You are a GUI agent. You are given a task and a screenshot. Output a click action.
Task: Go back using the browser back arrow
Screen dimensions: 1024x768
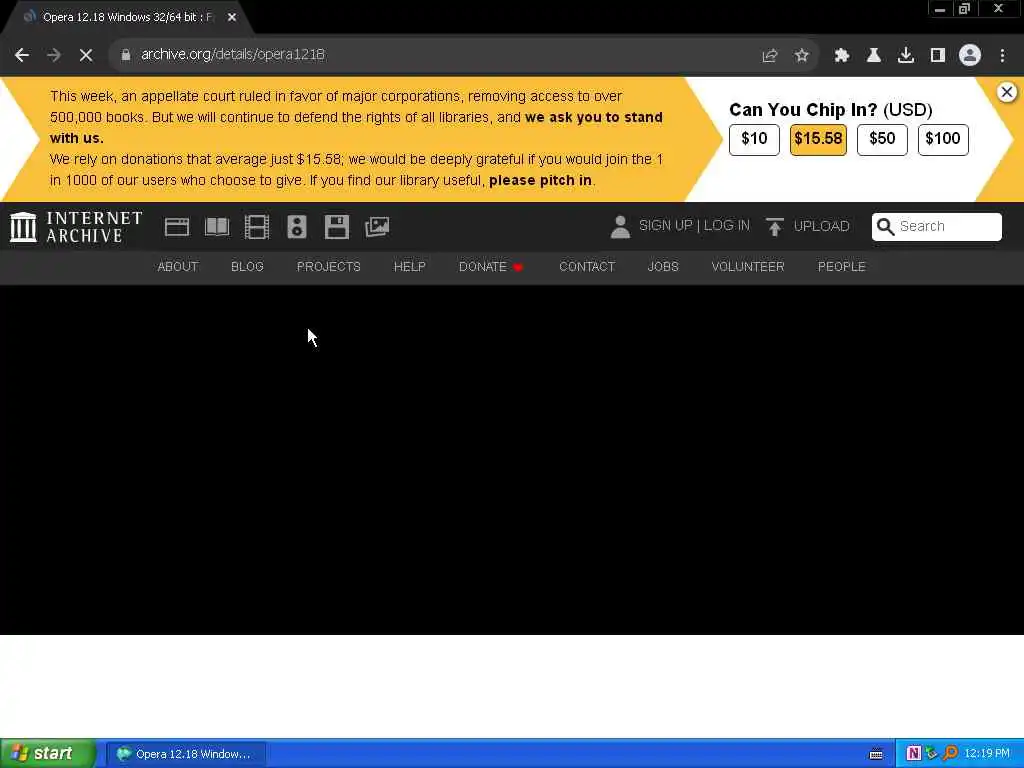22,55
